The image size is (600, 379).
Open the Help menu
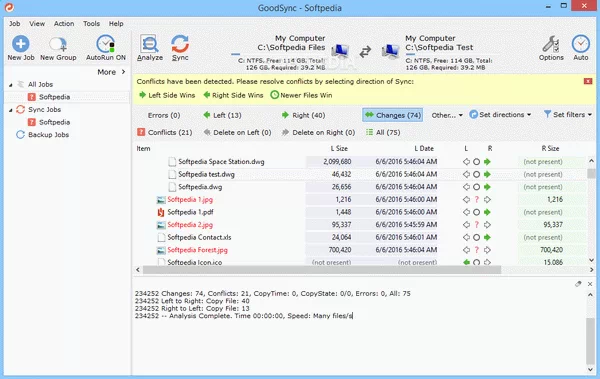[116, 24]
